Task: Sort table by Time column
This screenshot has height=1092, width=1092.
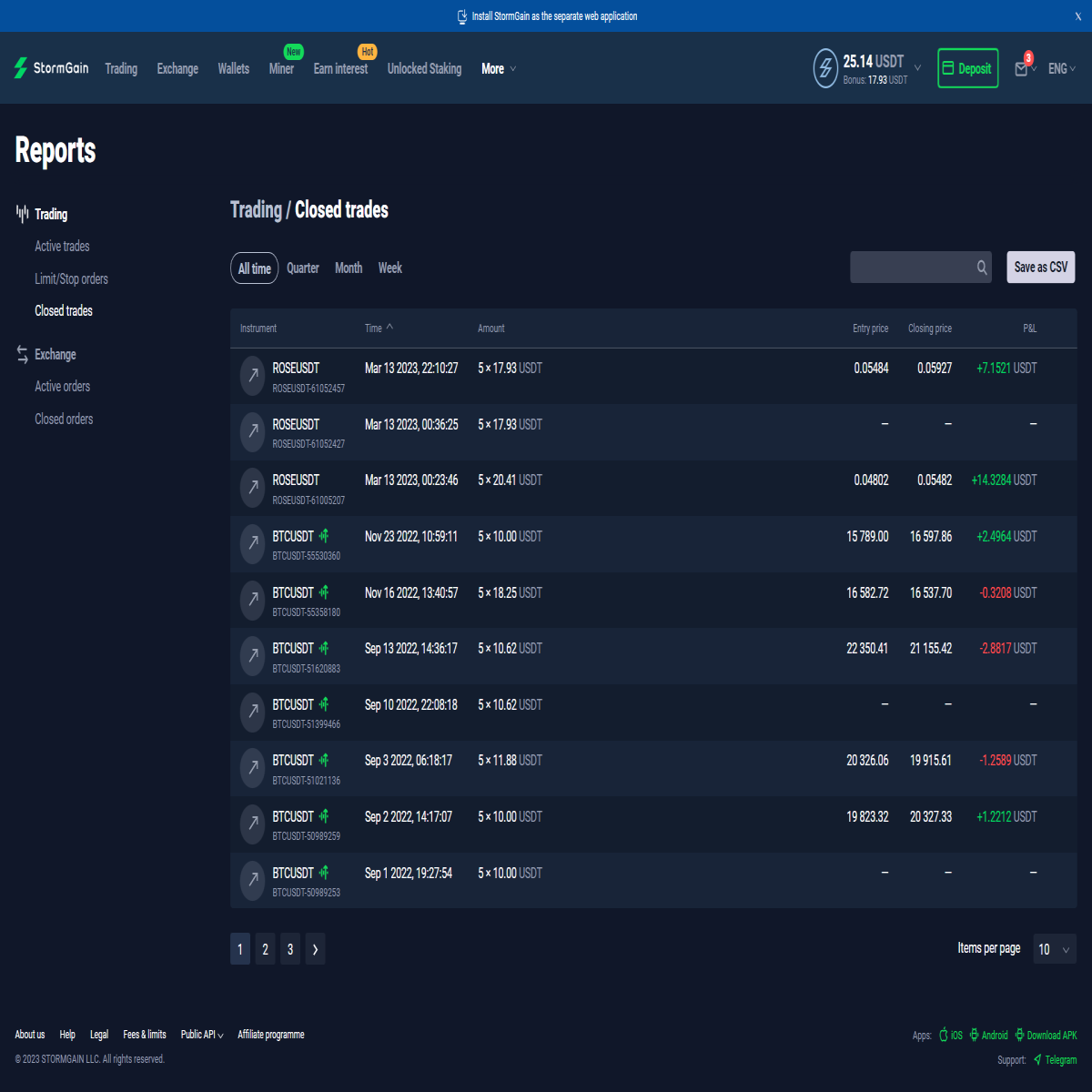Action: (379, 329)
